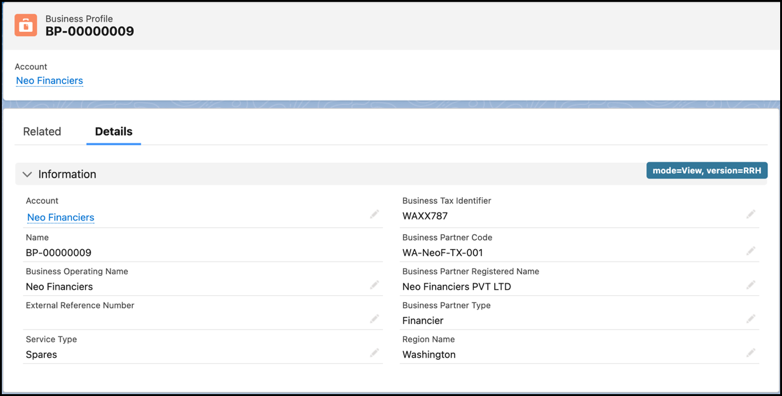Edit the Business Operating Name field
The image size is (782, 396).
click(x=374, y=285)
